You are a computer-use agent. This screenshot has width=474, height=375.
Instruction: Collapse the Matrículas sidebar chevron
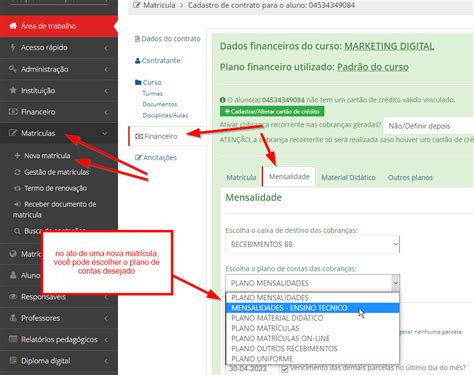105,133
